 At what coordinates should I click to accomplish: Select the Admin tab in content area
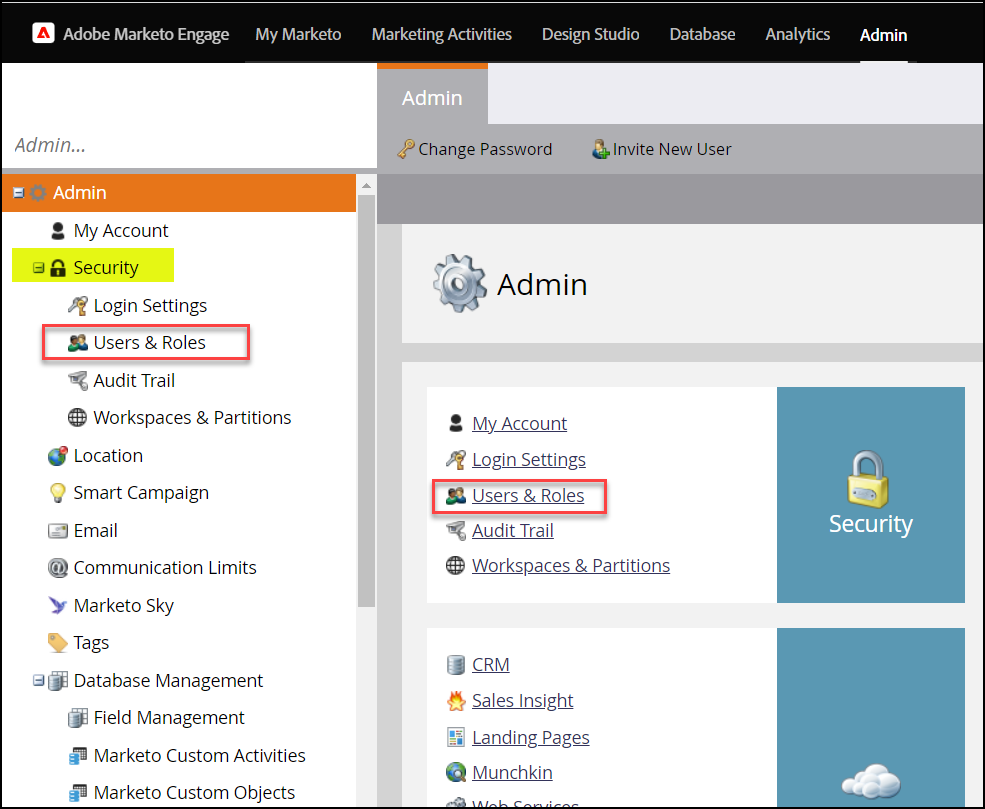coord(432,98)
